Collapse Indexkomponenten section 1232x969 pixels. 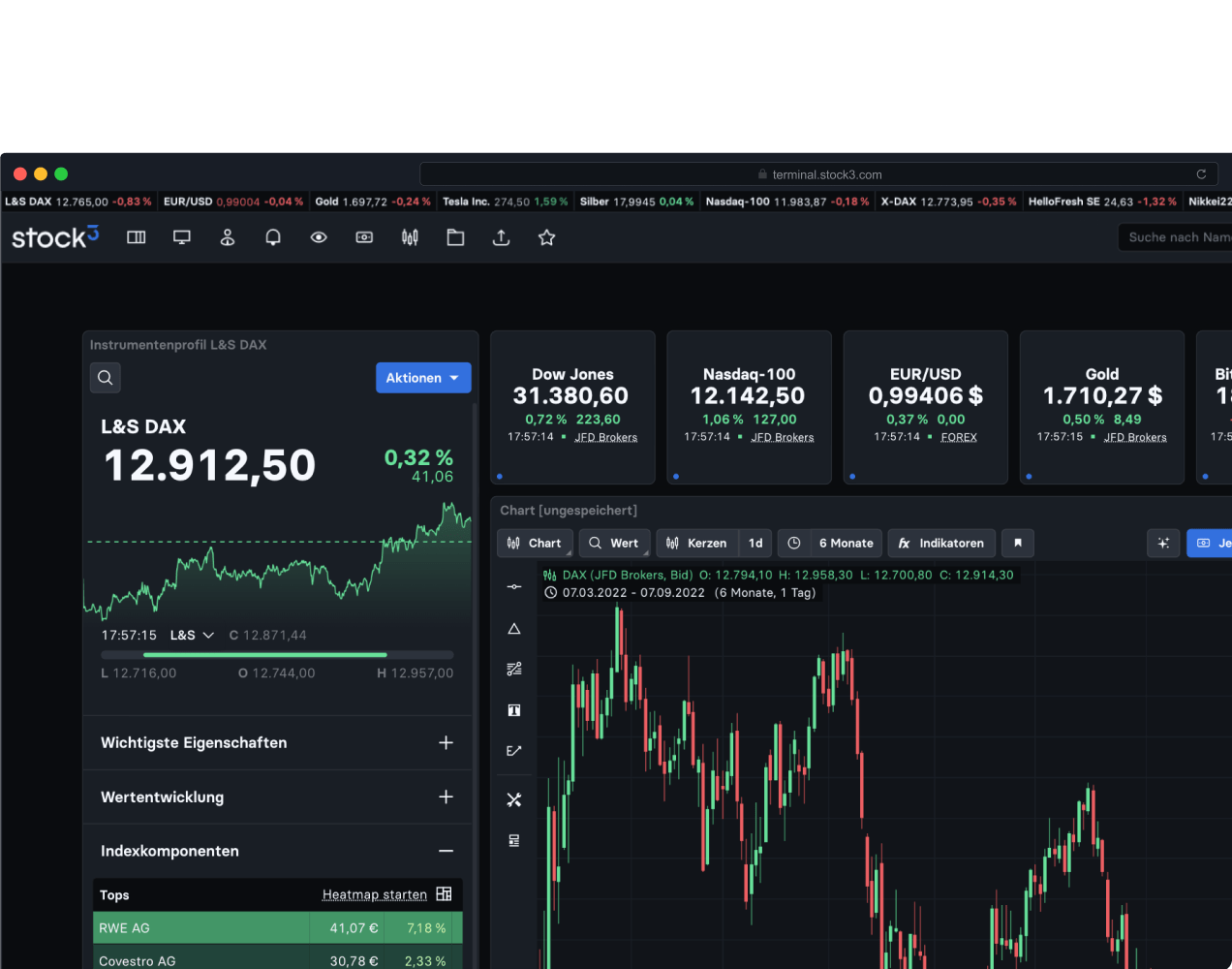coord(277,852)
